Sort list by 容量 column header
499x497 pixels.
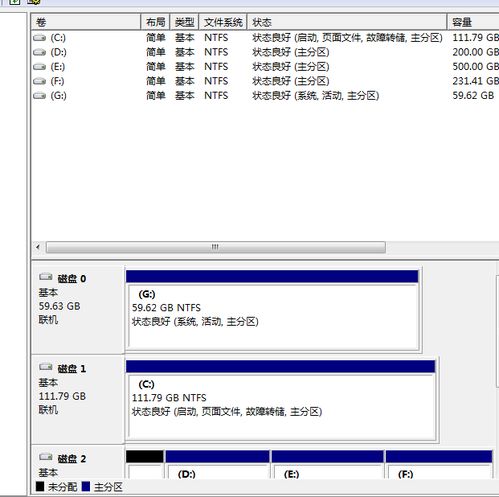473,22
